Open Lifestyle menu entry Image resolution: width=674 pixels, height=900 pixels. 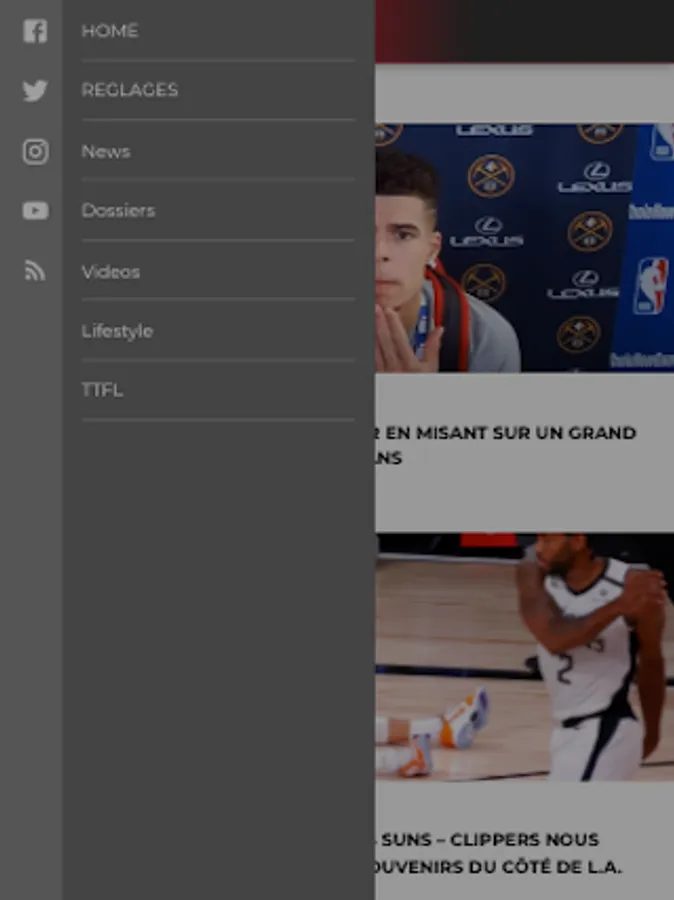click(218, 331)
